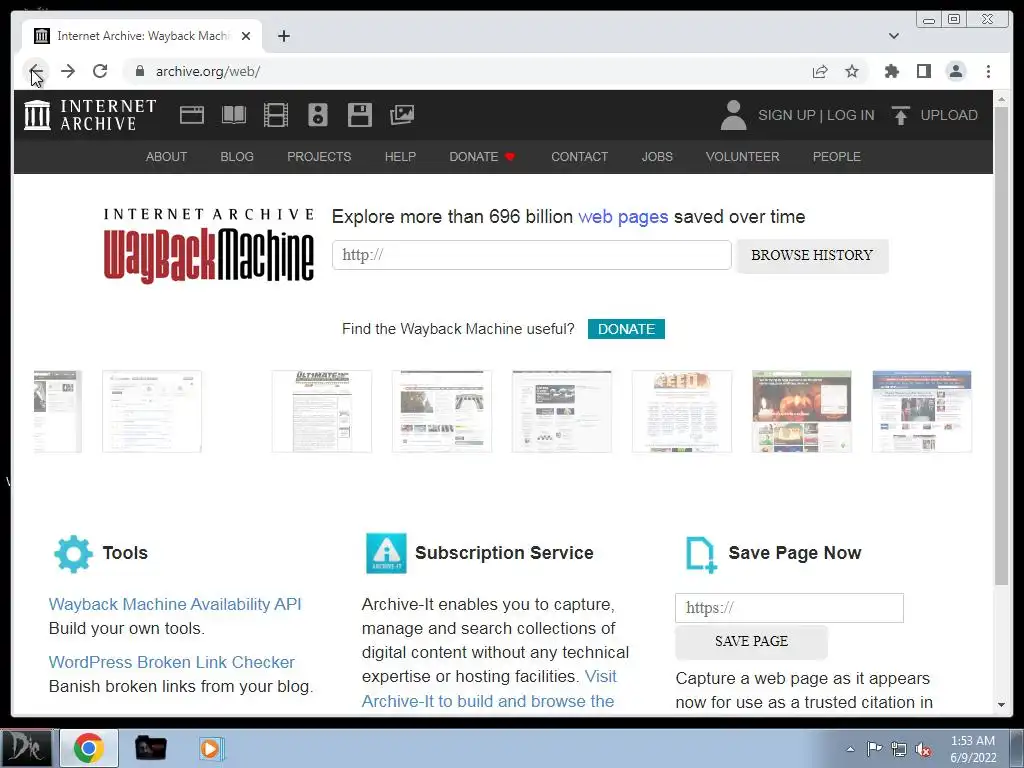
Task: Open the Audio speaker icon
Action: tap(318, 115)
